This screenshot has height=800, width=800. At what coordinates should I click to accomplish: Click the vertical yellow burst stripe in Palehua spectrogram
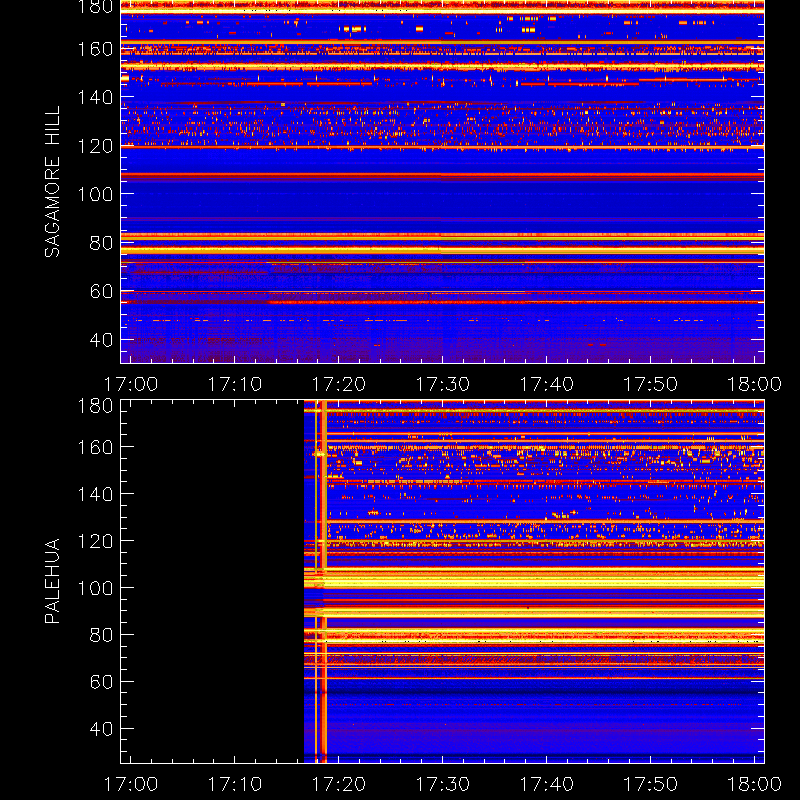tap(323, 582)
